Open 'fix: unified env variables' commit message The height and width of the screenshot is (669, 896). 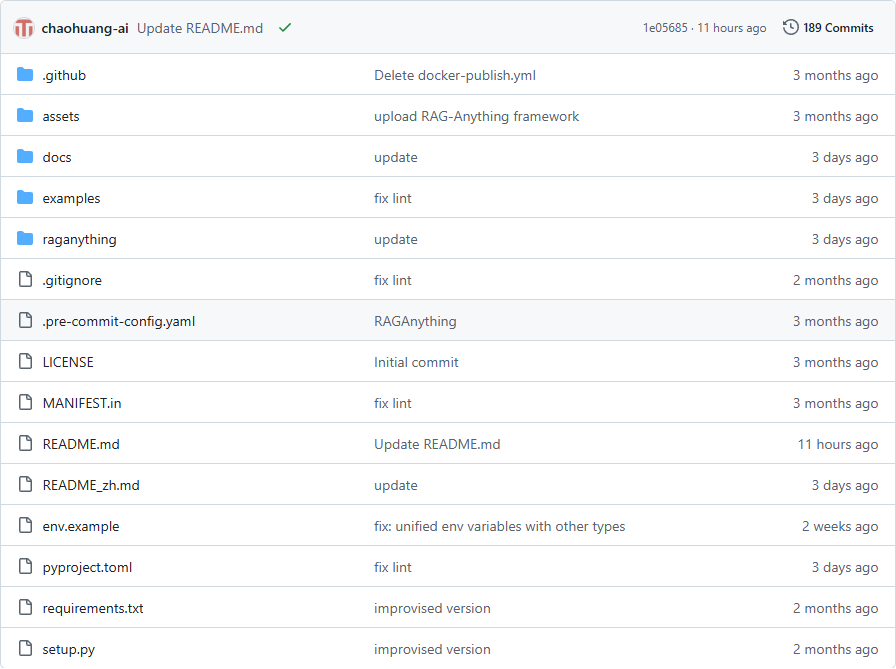tap(499, 526)
